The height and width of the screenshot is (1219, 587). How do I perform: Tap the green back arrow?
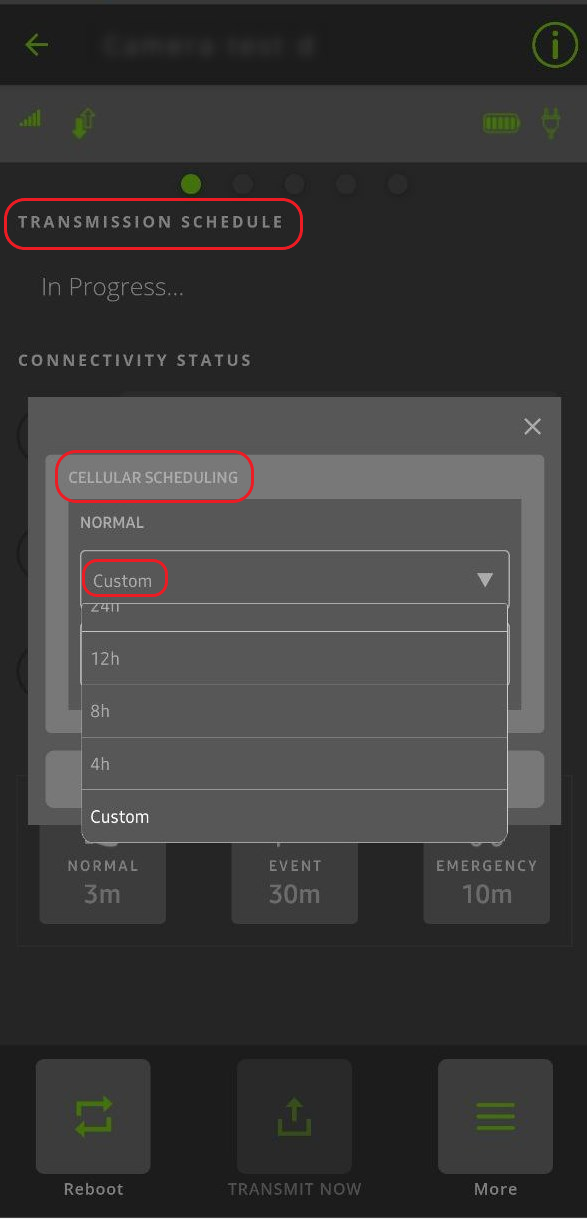(x=37, y=45)
